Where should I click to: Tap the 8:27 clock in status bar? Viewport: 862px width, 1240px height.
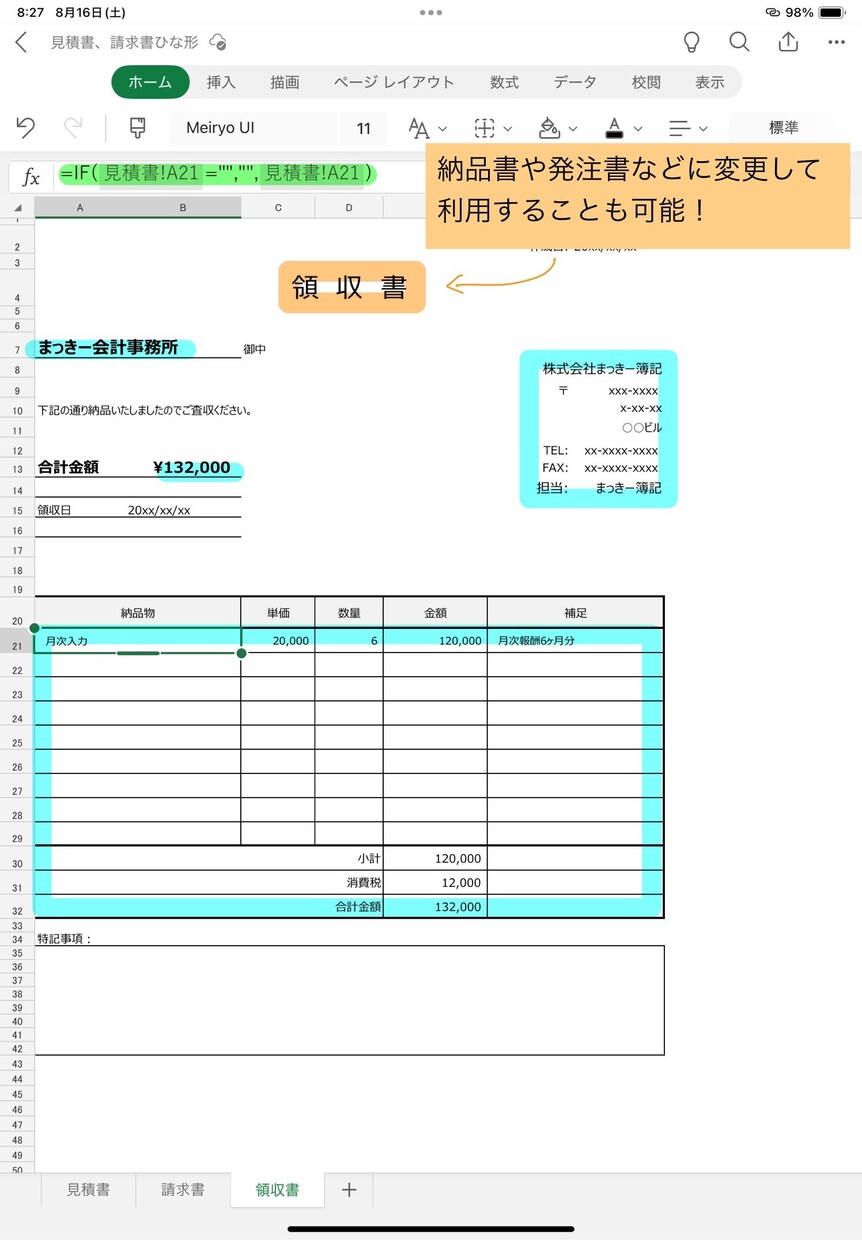point(31,13)
